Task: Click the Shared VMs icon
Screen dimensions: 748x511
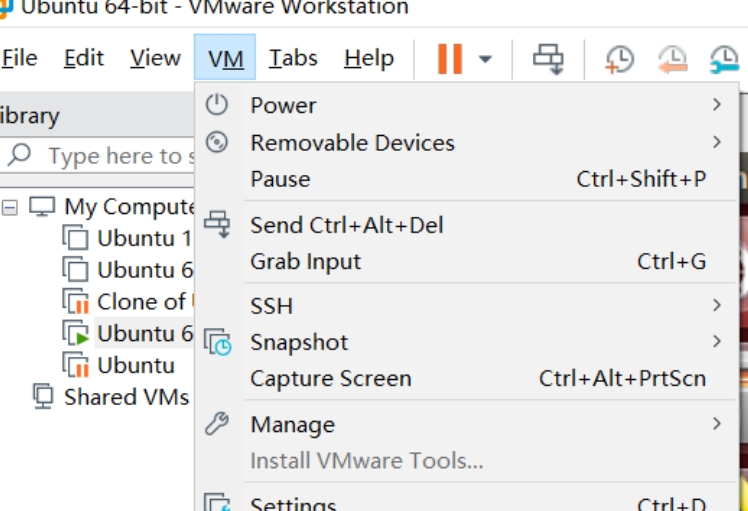Action: pyautogui.click(x=43, y=396)
